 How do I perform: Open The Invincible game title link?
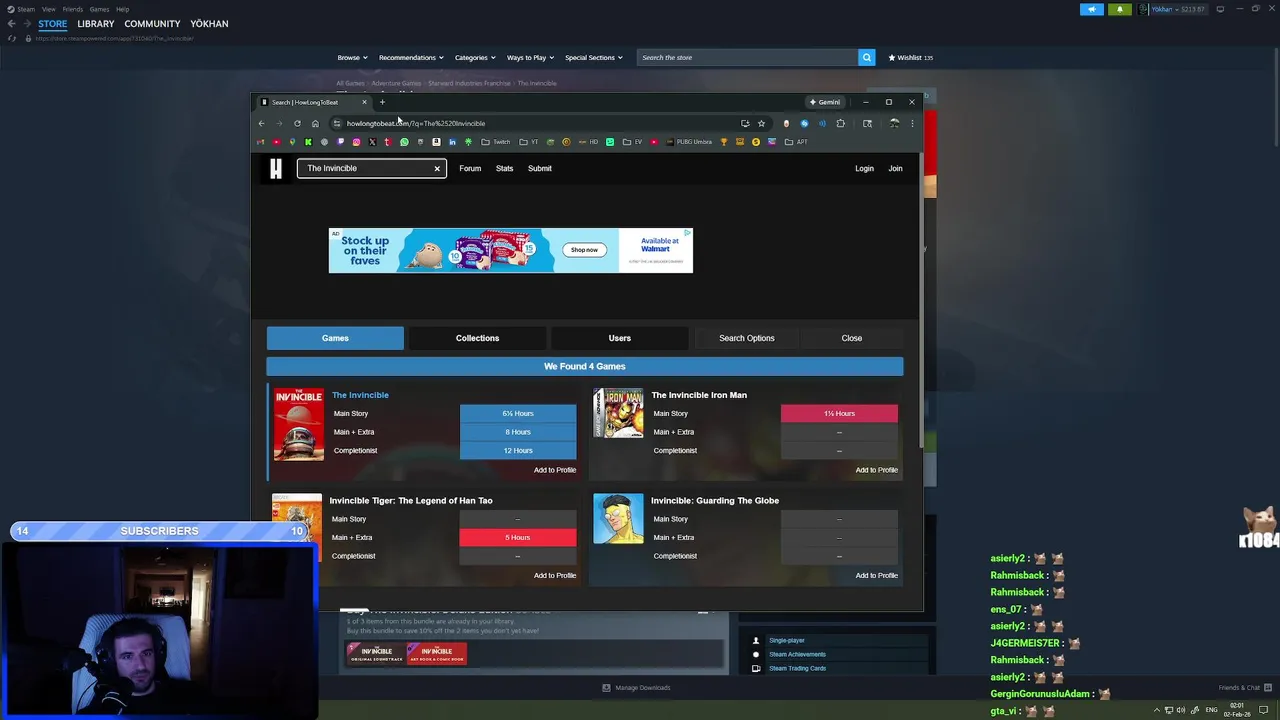(360, 395)
